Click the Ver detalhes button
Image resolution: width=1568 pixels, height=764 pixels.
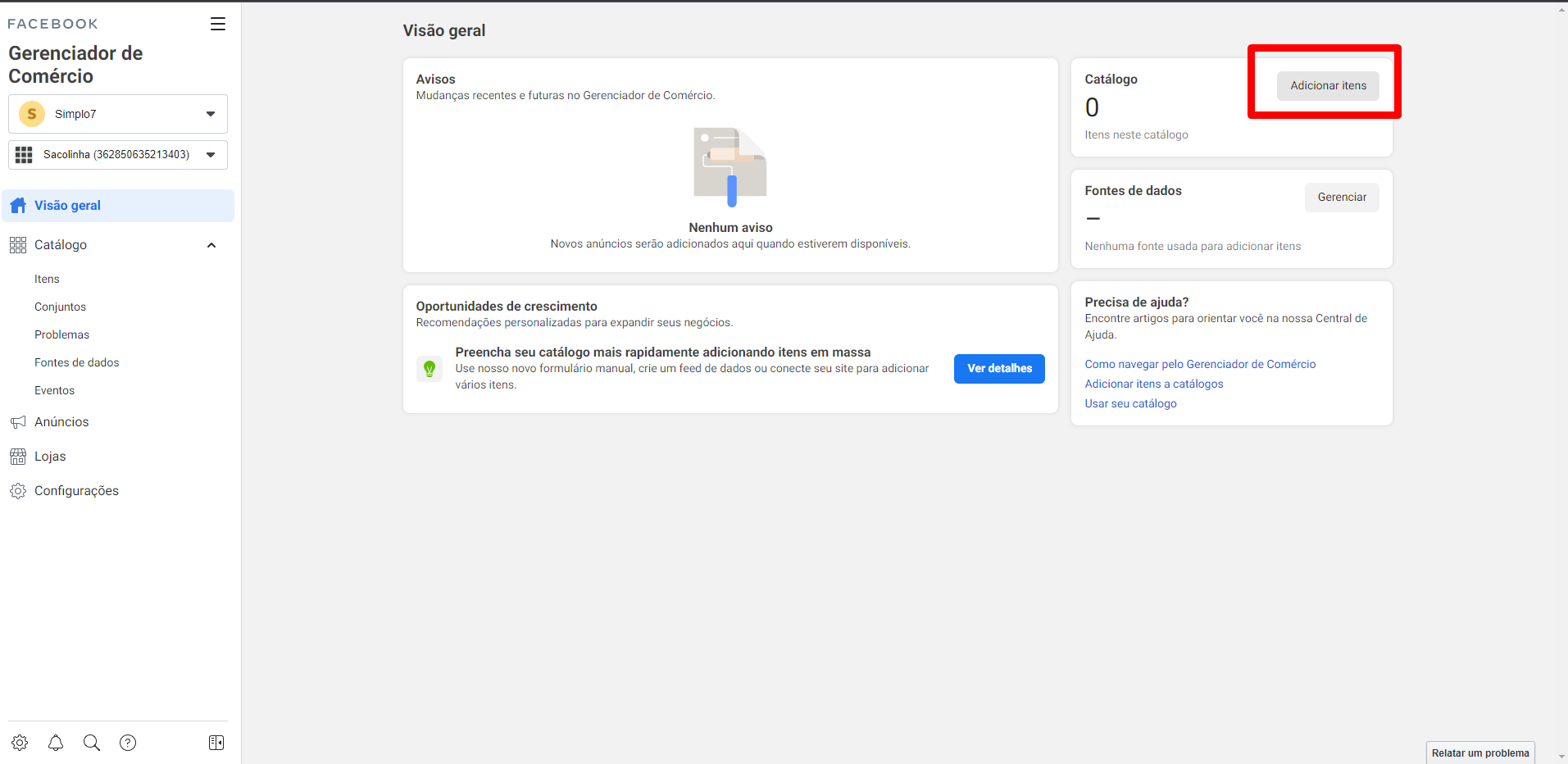[999, 369]
